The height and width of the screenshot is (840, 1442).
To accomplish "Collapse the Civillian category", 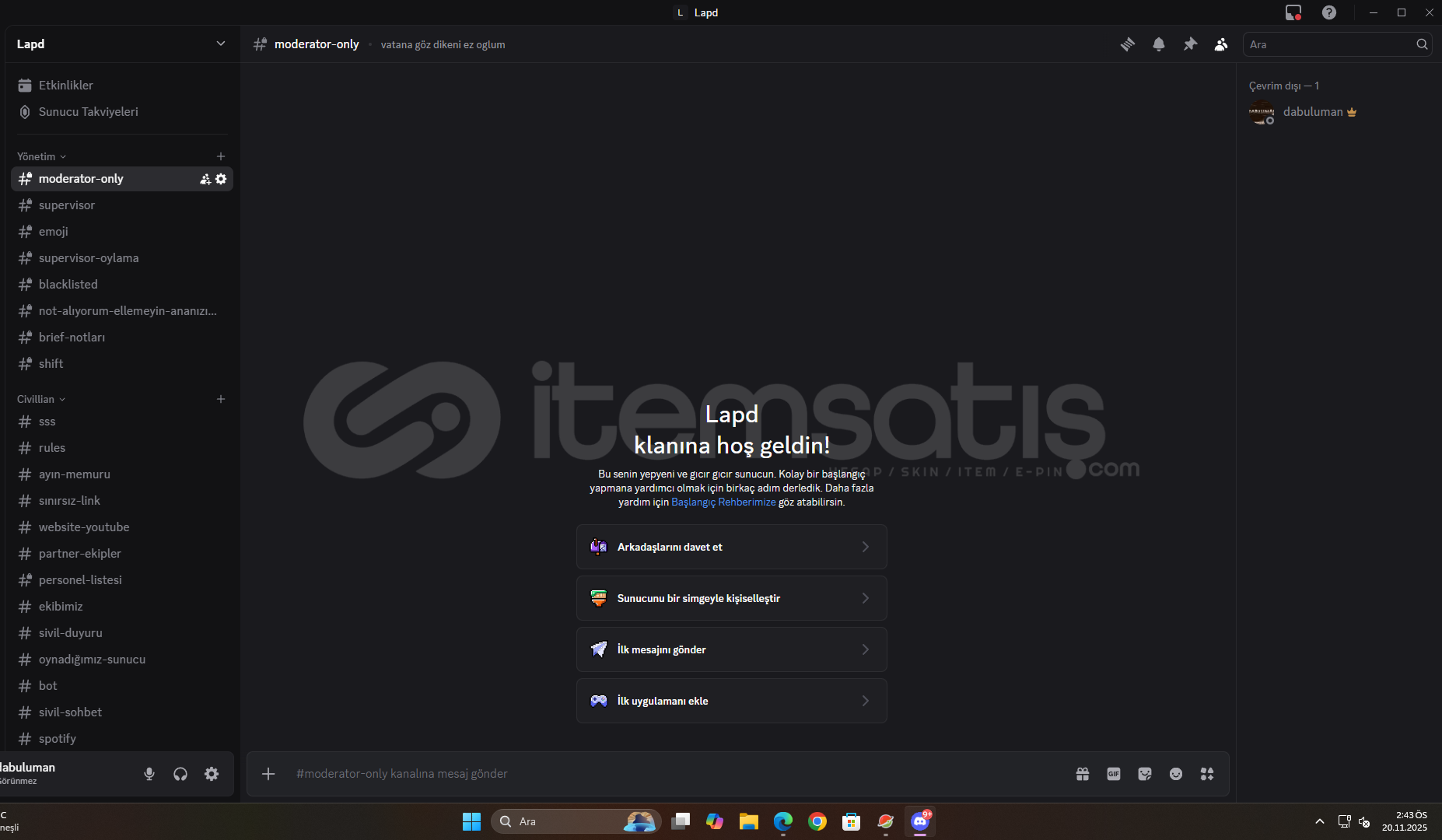I will [x=41, y=399].
